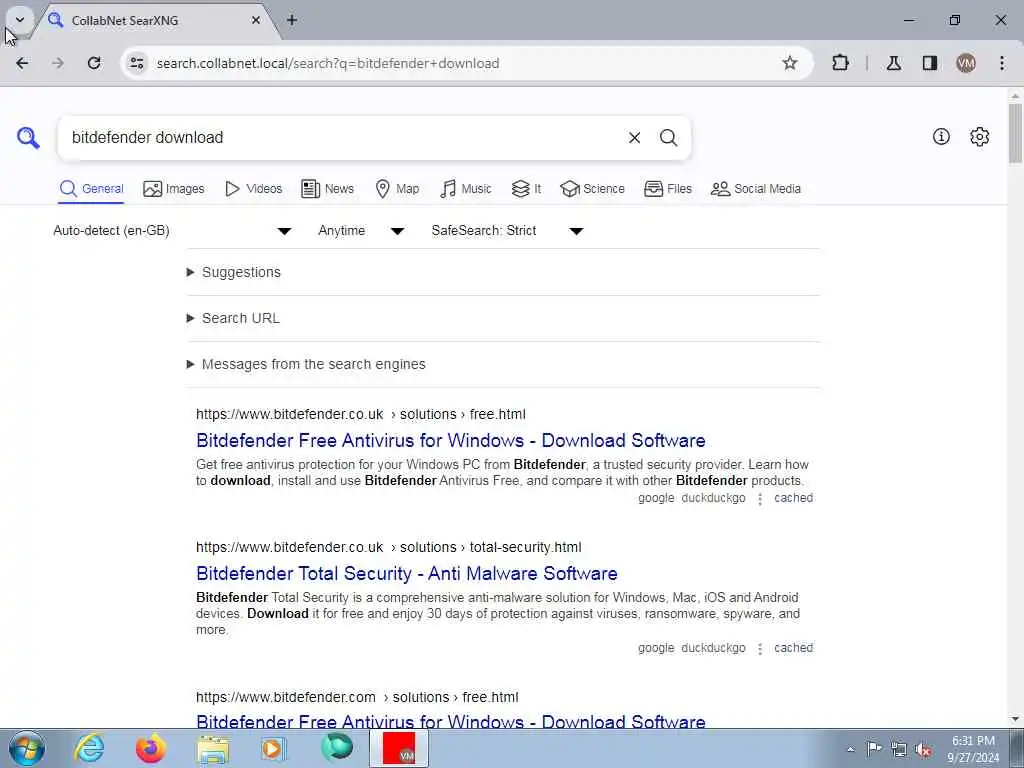Screen dimensions: 1024x768
Task: Submit search with the magnifier button
Action: coord(668,138)
